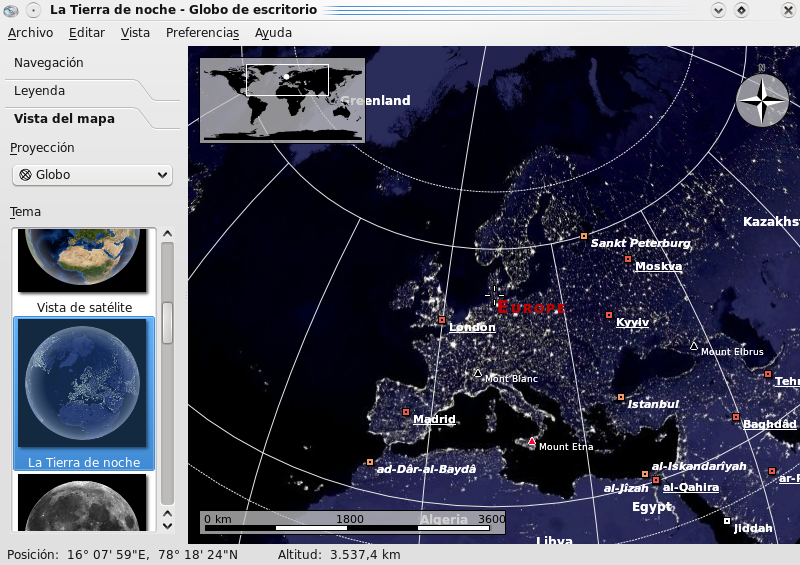Open the Proyección Globo dropdown
The height and width of the screenshot is (565, 800).
[x=92, y=175]
